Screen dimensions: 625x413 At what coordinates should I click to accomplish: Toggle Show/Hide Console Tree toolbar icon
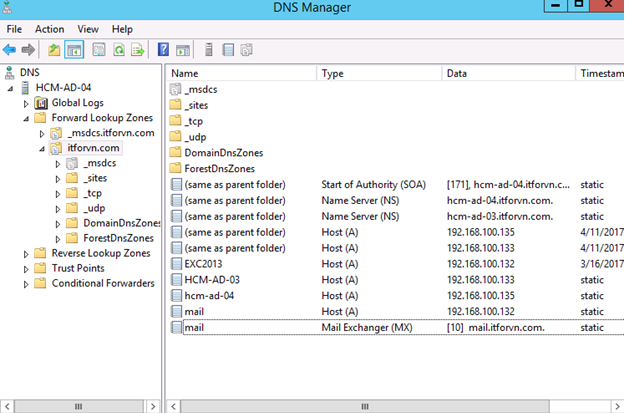[x=74, y=49]
